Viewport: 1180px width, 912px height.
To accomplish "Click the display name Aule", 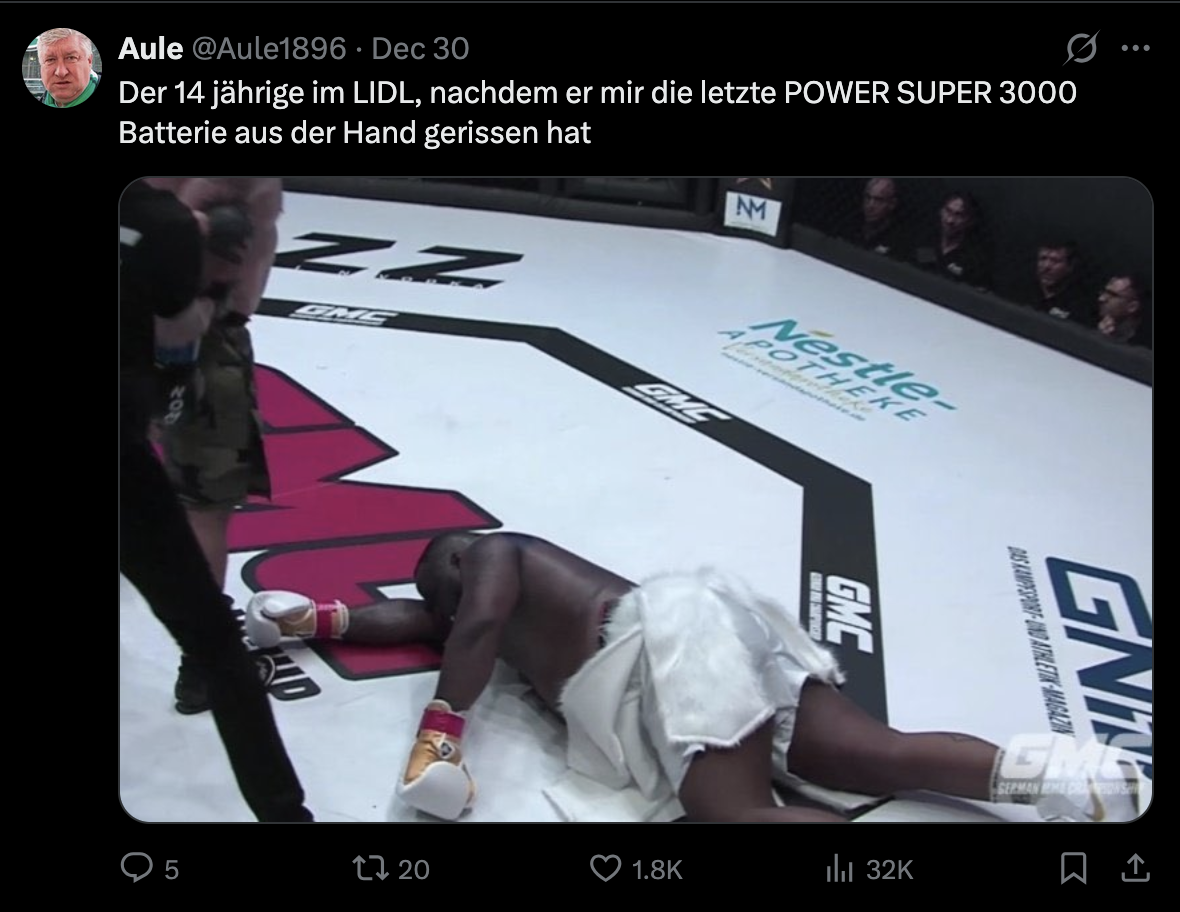I will [x=151, y=48].
